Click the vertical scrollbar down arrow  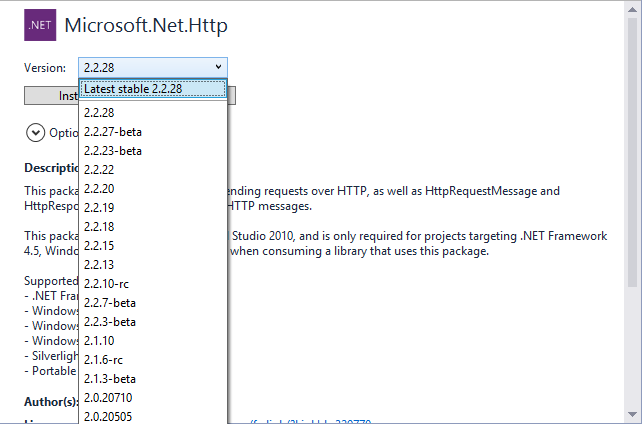(x=632, y=414)
